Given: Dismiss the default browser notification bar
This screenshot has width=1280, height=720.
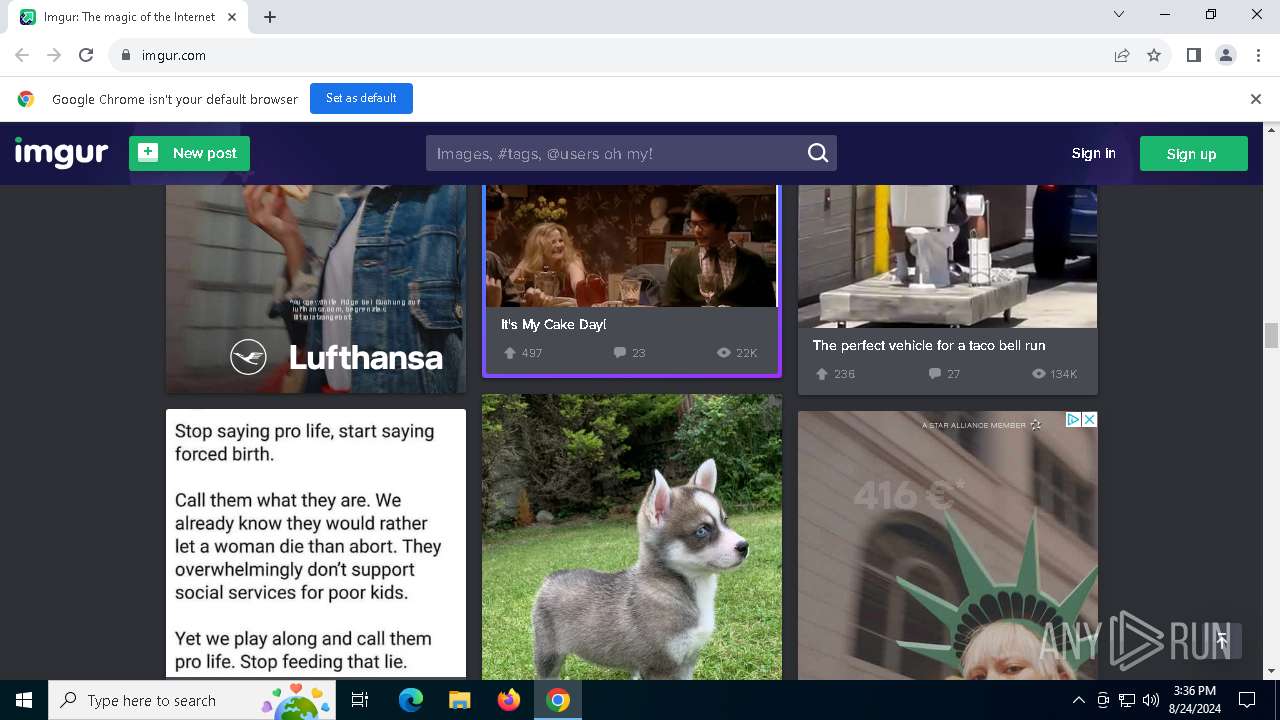Looking at the screenshot, I should coord(1255,99).
